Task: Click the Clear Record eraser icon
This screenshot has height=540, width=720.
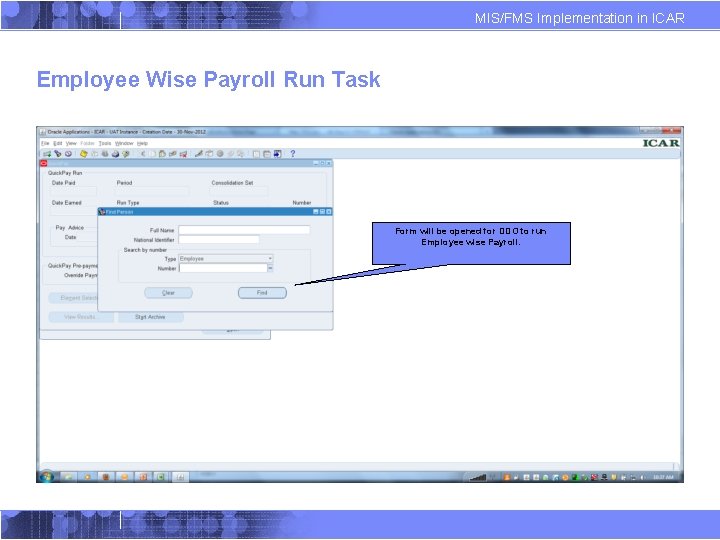Action: click(x=173, y=154)
